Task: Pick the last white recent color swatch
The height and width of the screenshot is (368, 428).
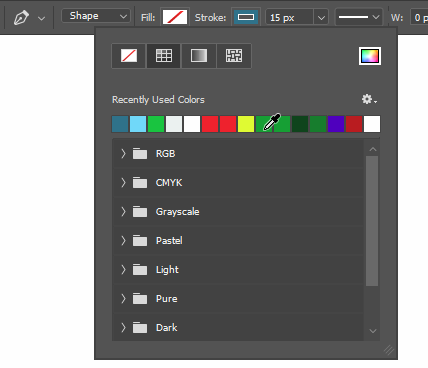Action: [x=372, y=124]
